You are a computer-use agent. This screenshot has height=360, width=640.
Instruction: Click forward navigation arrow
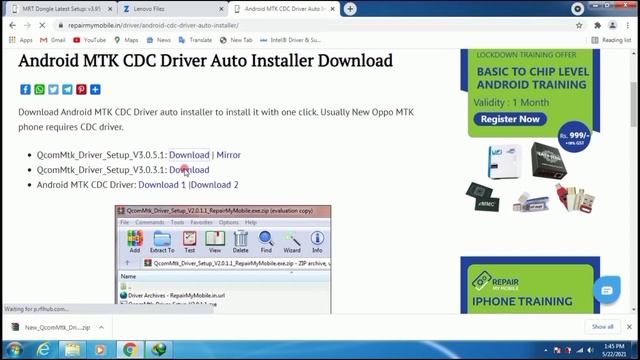pos(27,25)
